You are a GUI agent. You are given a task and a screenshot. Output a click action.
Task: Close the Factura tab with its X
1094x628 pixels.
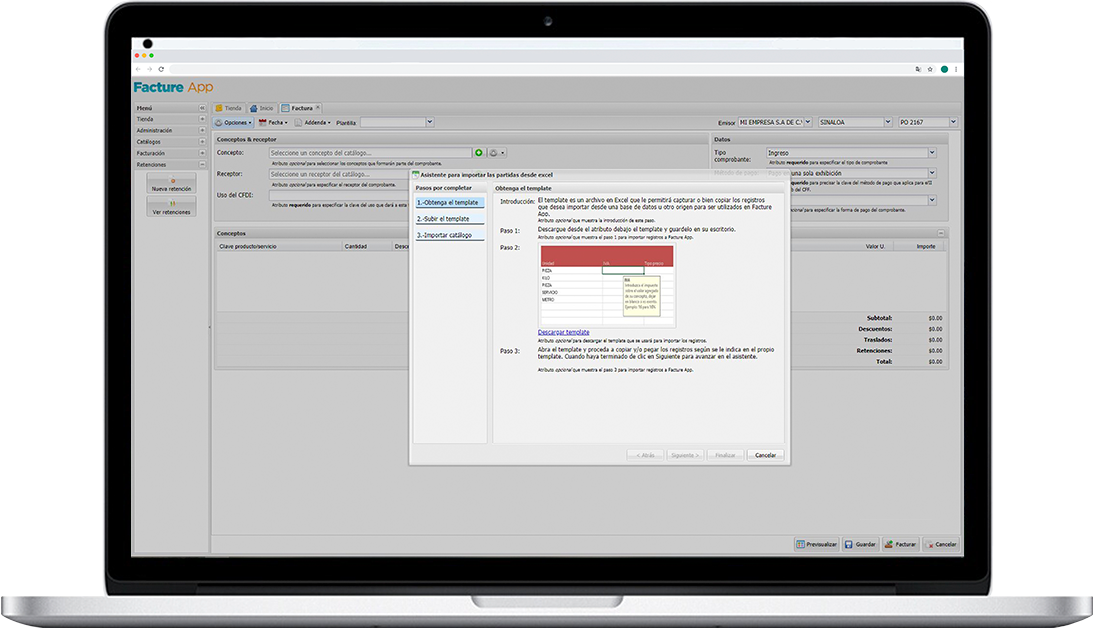pos(318,107)
